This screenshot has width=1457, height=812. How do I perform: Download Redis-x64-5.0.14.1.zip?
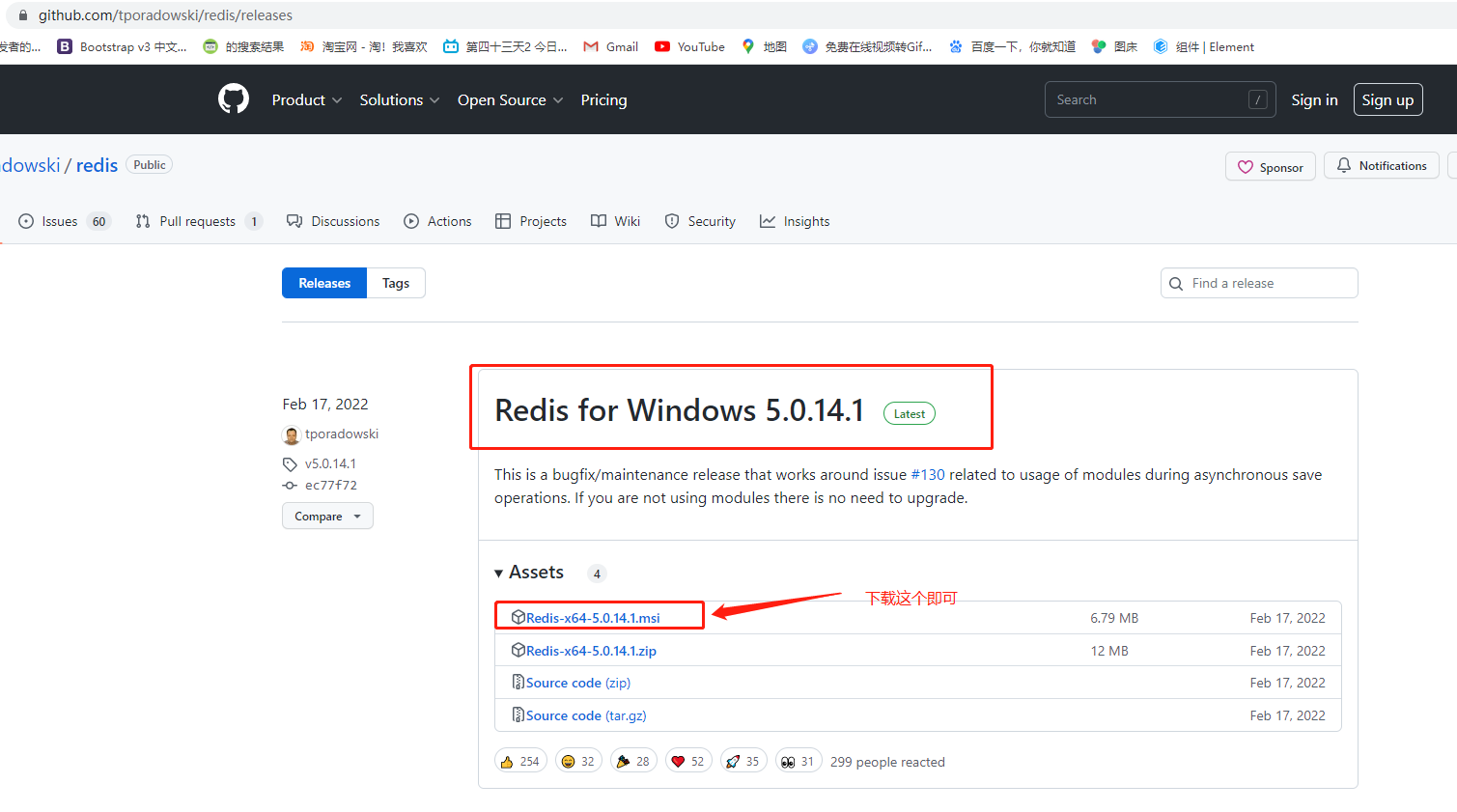click(x=591, y=651)
